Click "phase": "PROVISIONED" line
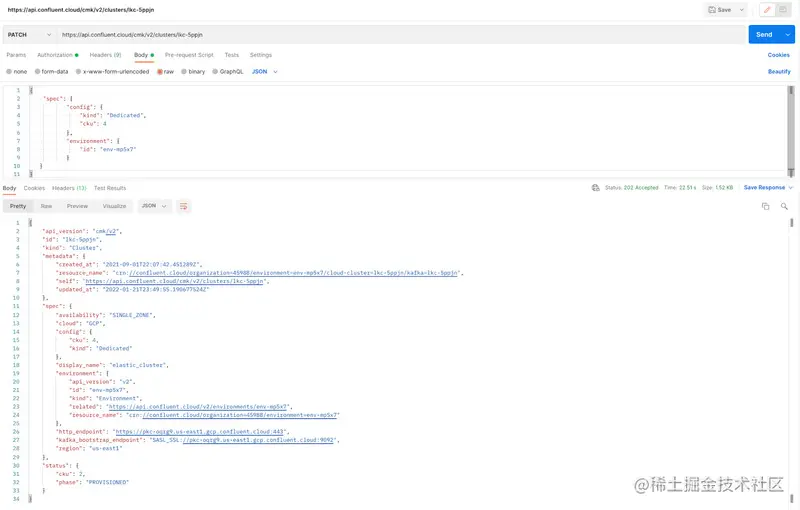Viewport: 800px width, 510px height. click(x=92, y=482)
